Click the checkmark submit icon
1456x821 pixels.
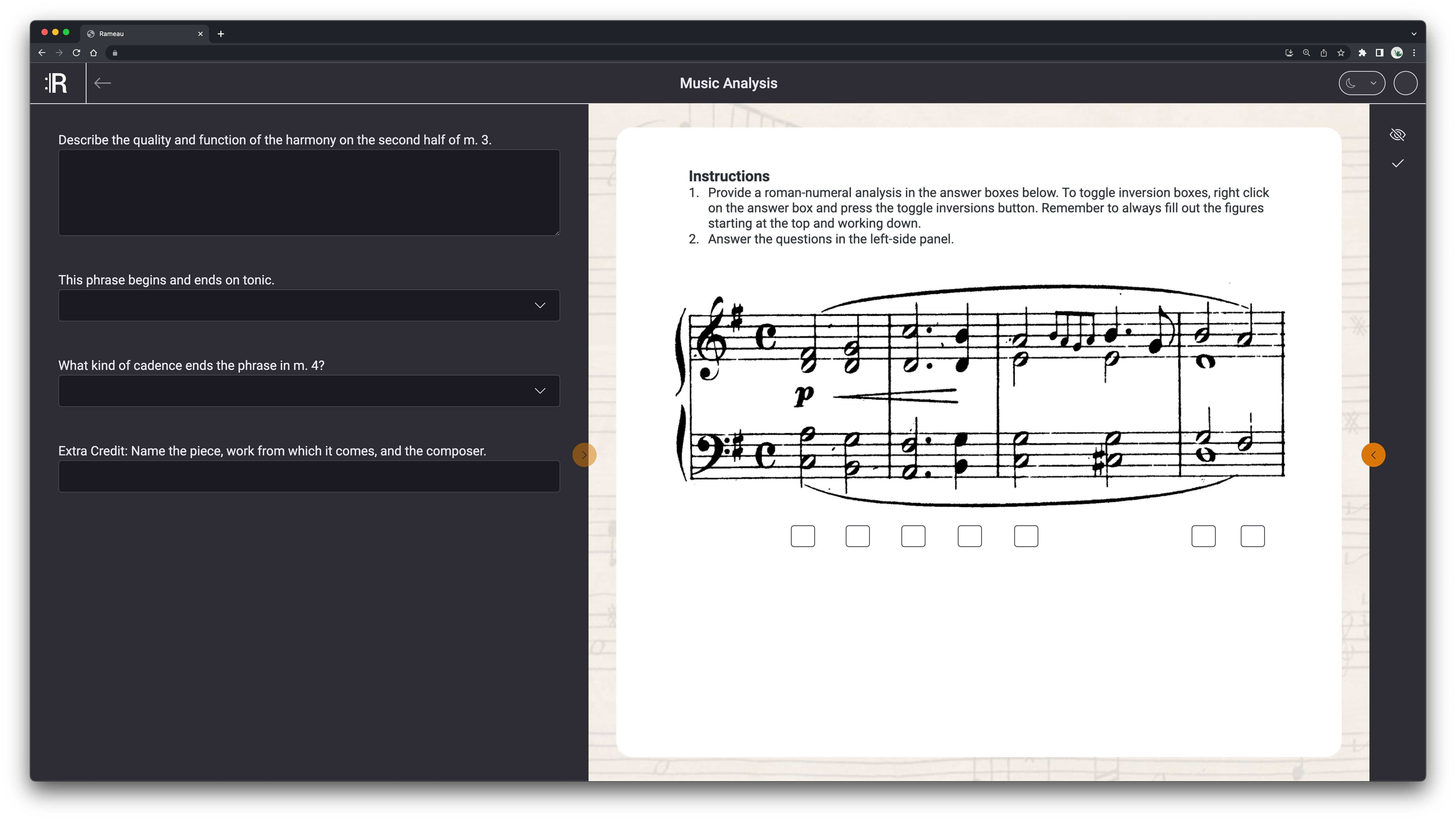coord(1397,163)
